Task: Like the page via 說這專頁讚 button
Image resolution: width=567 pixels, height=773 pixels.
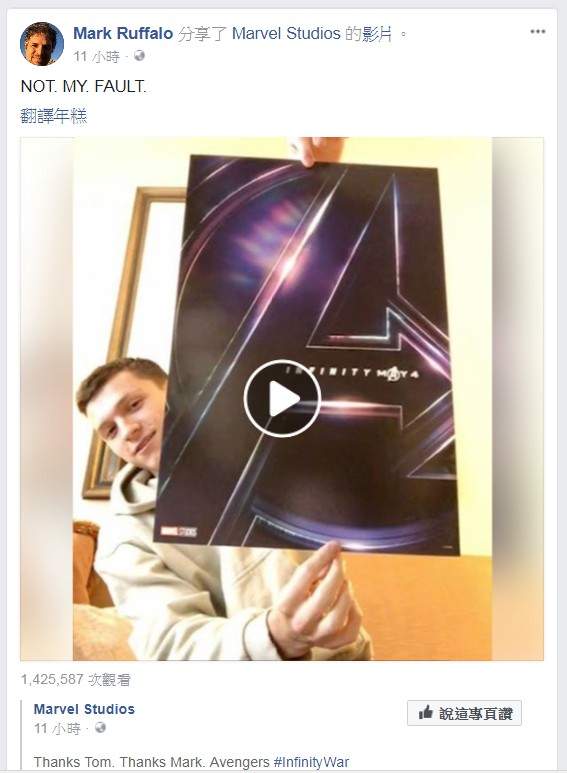Action: (x=464, y=713)
